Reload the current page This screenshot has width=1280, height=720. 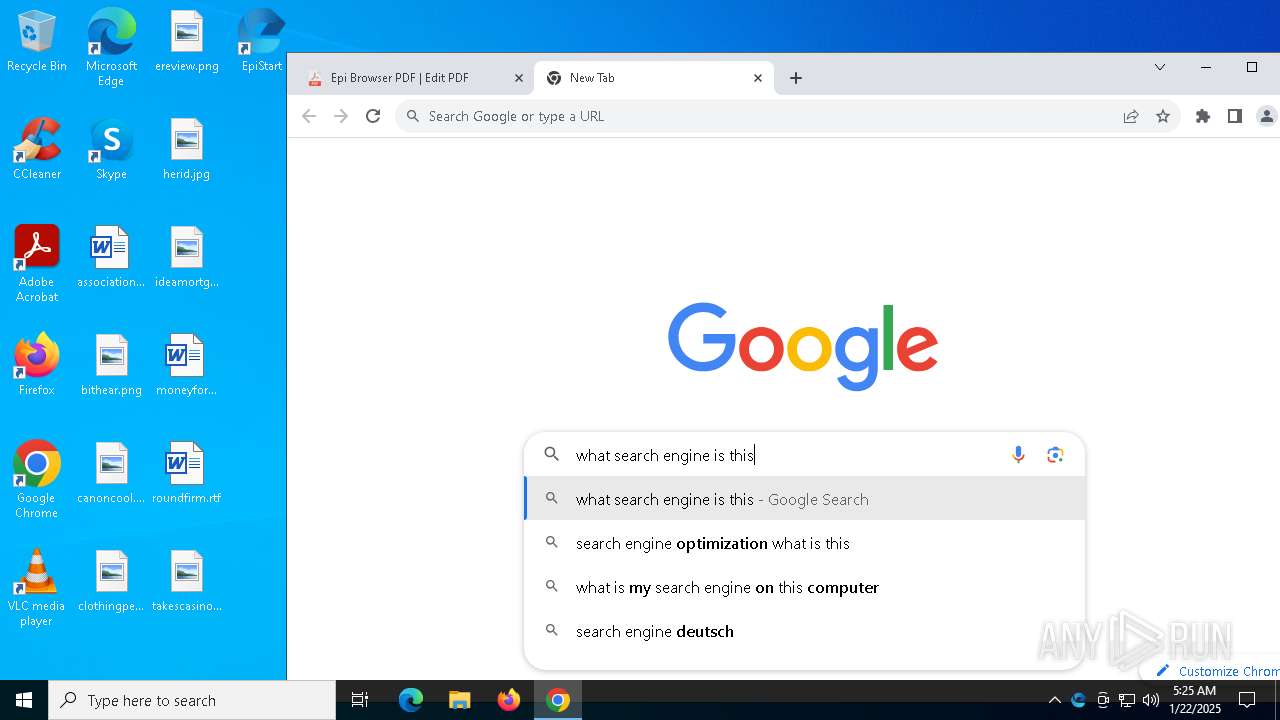[x=373, y=116]
